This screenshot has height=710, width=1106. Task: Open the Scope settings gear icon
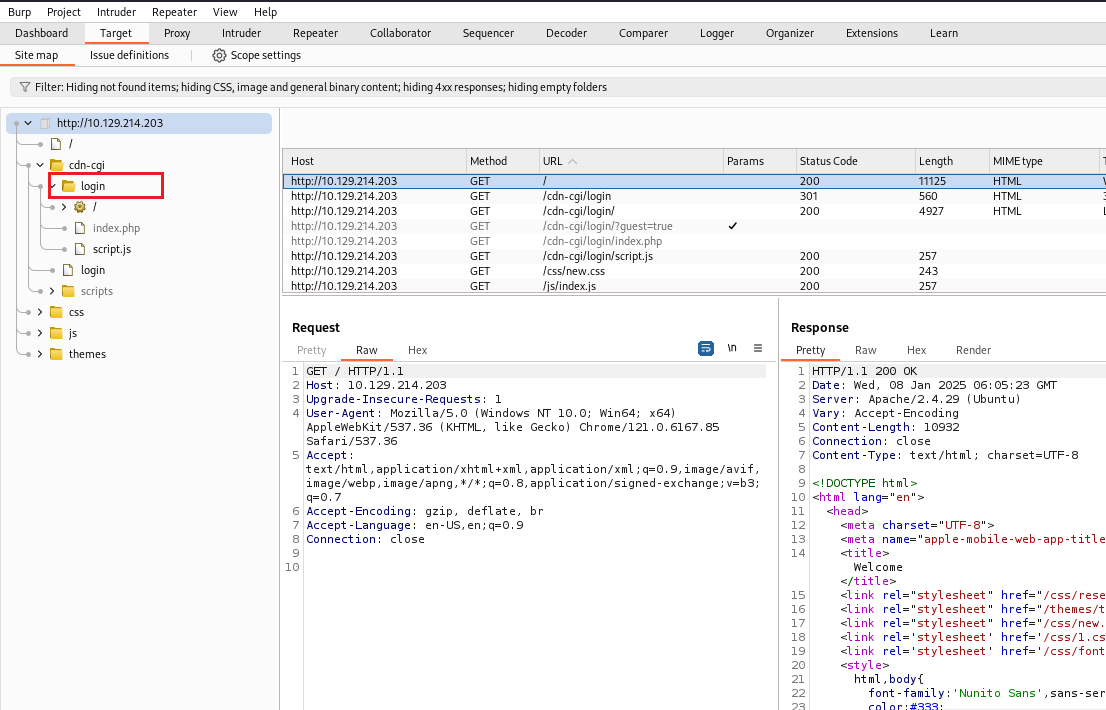click(219, 55)
